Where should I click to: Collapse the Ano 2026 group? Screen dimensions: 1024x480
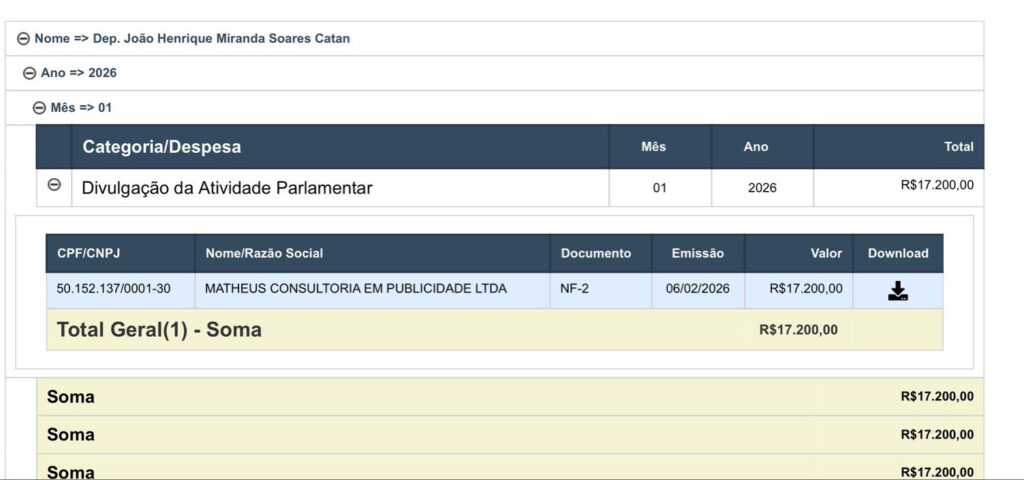click(29, 73)
